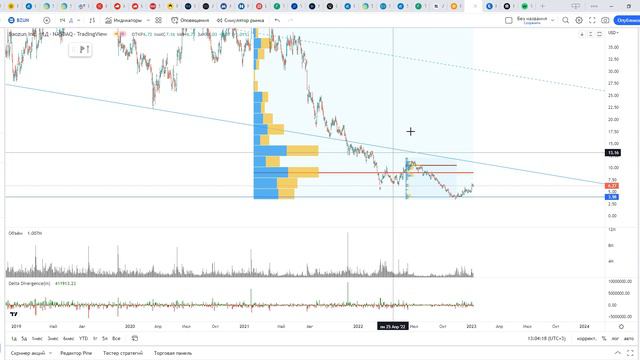
Task: Publish the idea with Опубликовать button
Action: (x=627, y=20)
